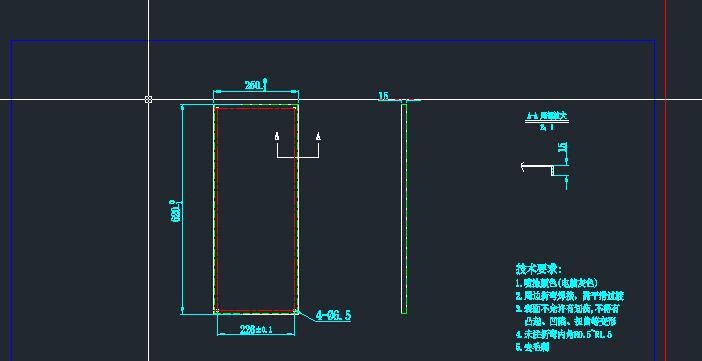Image resolution: width=702 pixels, height=361 pixels.
Task: Select the right section mark letter A
Action: (x=318, y=136)
